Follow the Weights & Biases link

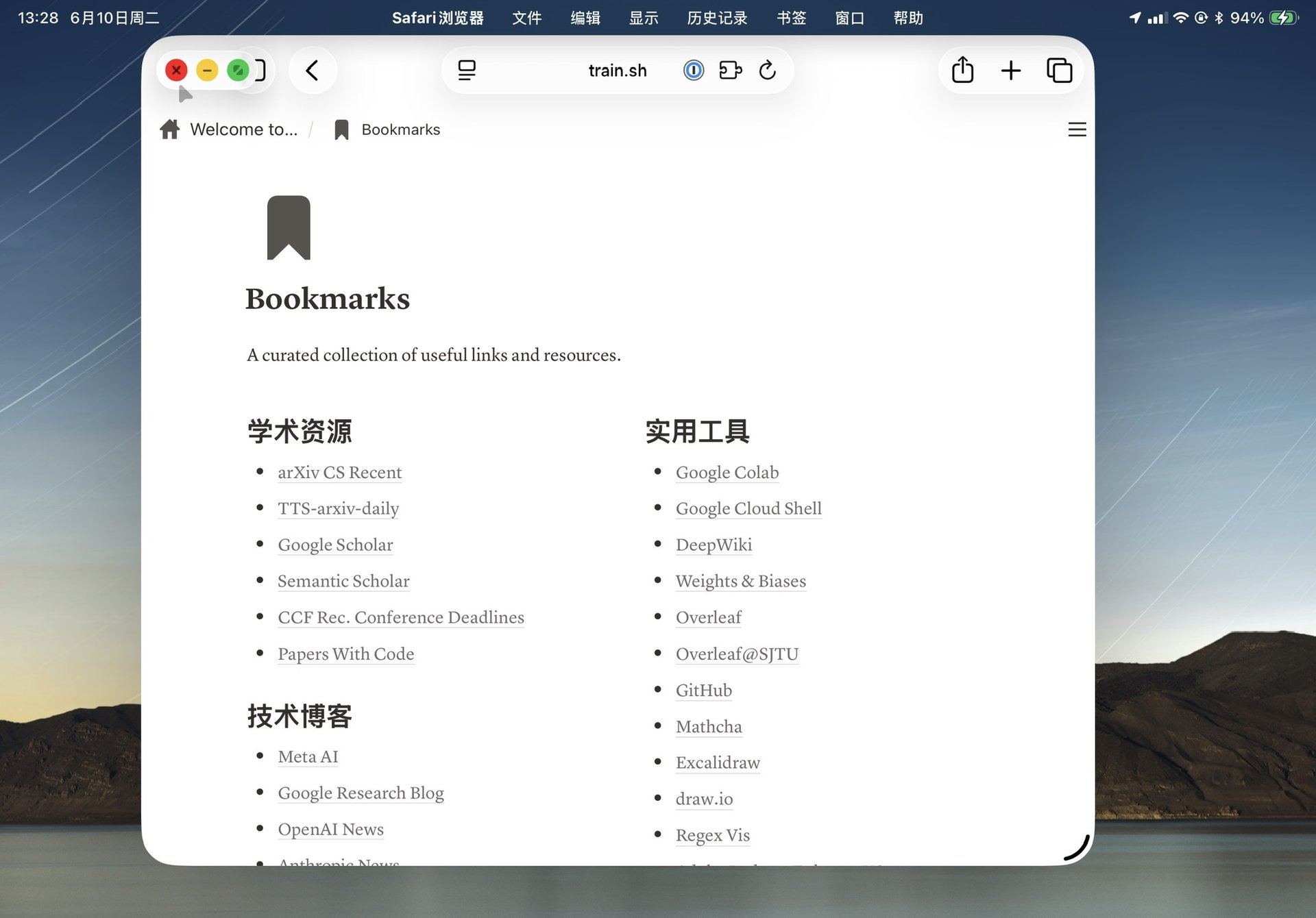740,582
